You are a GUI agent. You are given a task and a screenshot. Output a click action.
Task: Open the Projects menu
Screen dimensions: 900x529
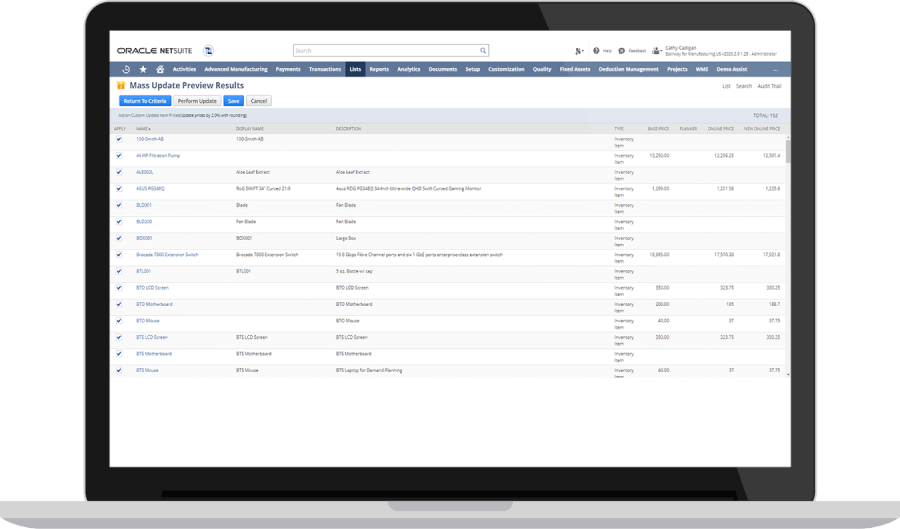(677, 69)
